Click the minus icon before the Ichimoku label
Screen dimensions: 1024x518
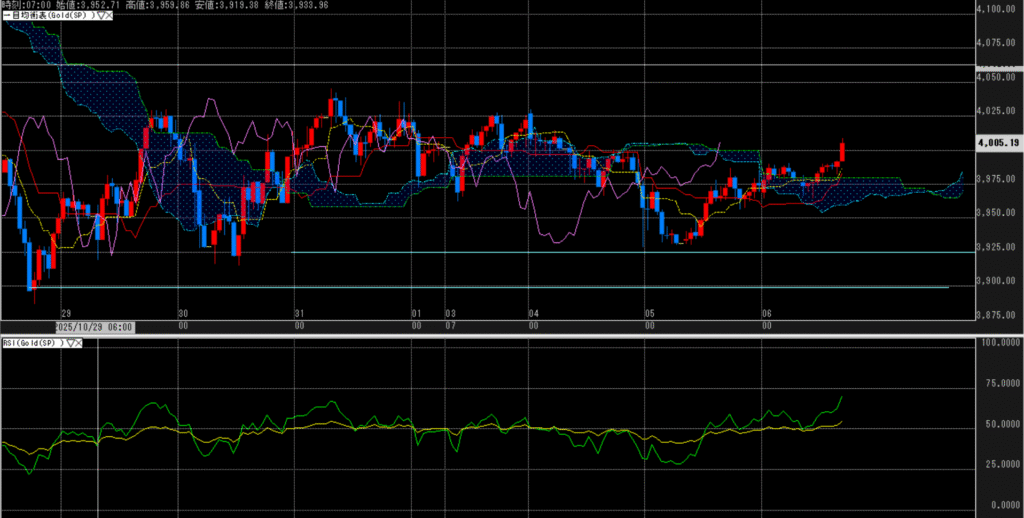5,16
